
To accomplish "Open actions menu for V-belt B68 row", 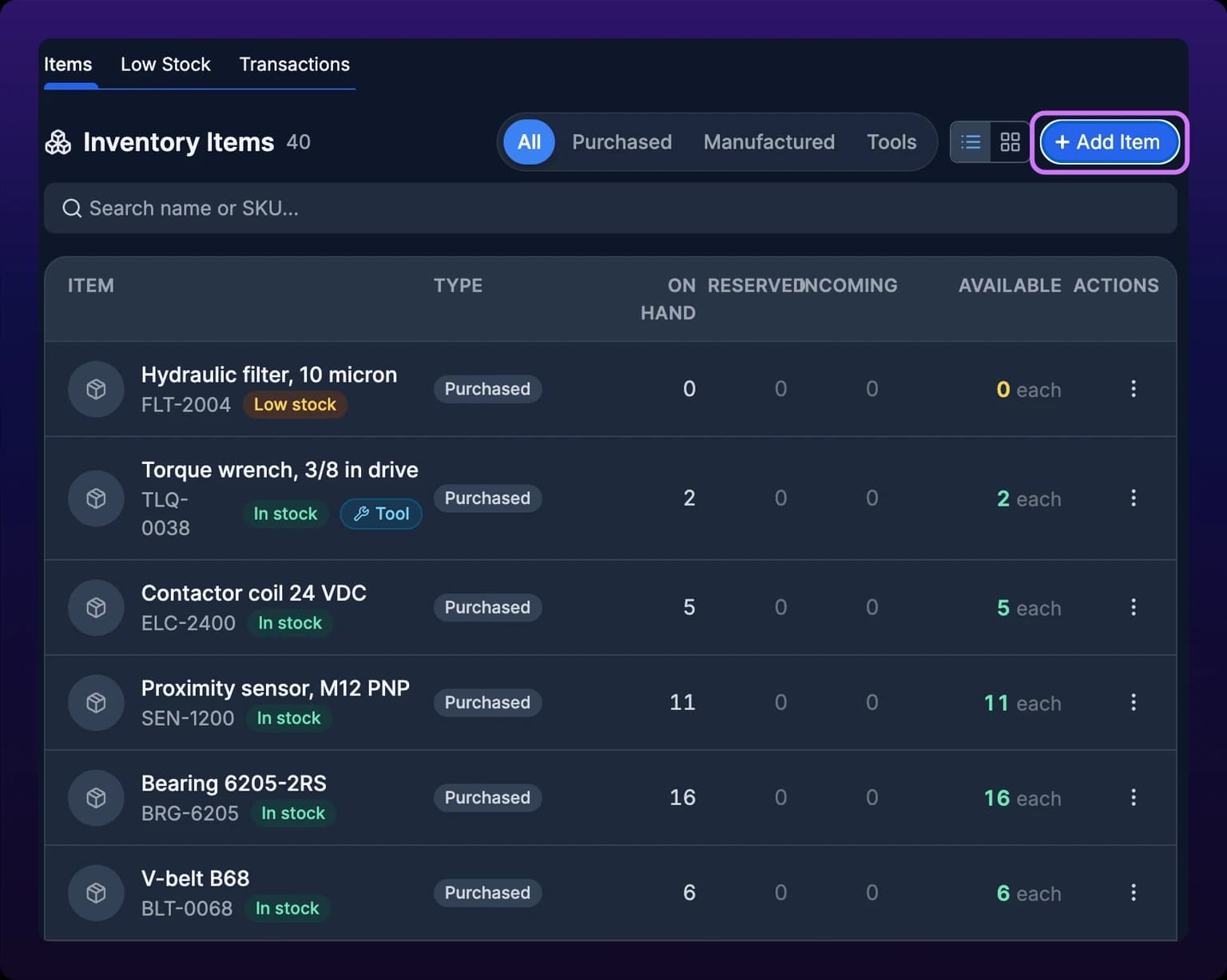I will (x=1133, y=892).
